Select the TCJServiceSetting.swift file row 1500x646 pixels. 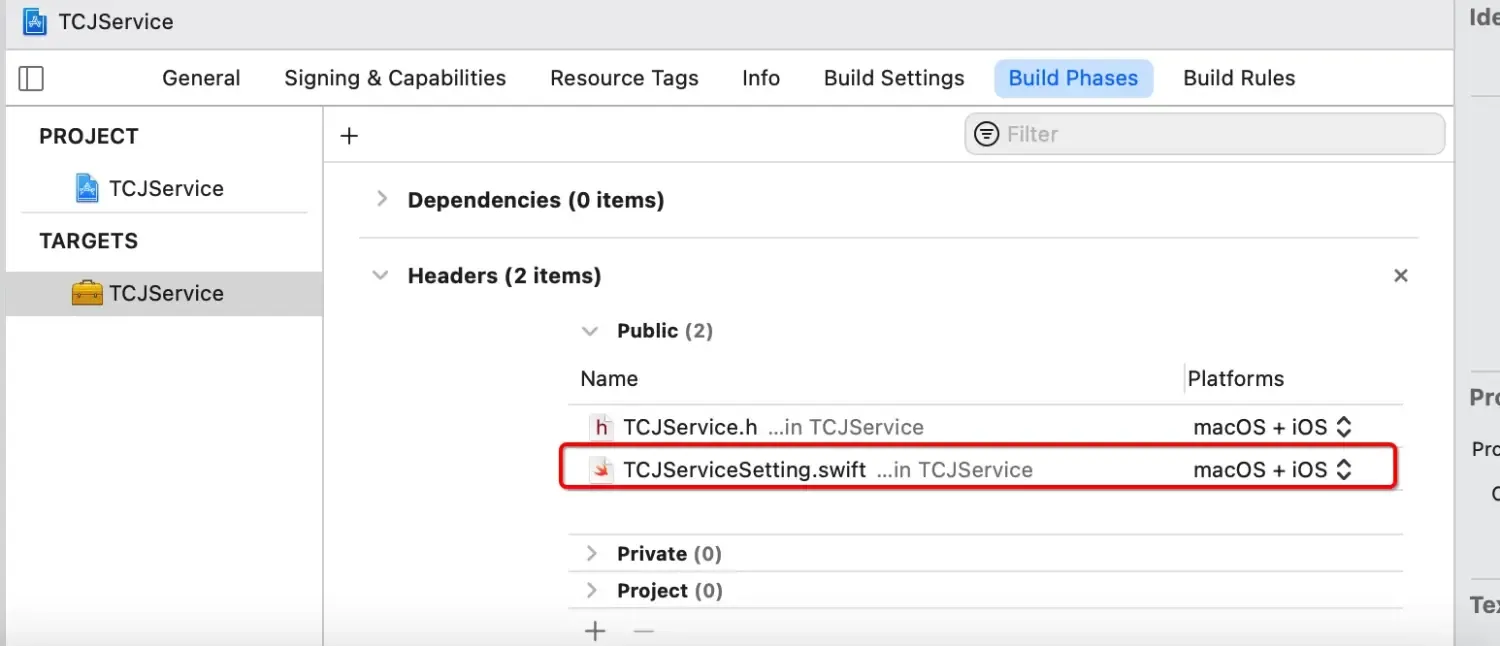point(744,470)
